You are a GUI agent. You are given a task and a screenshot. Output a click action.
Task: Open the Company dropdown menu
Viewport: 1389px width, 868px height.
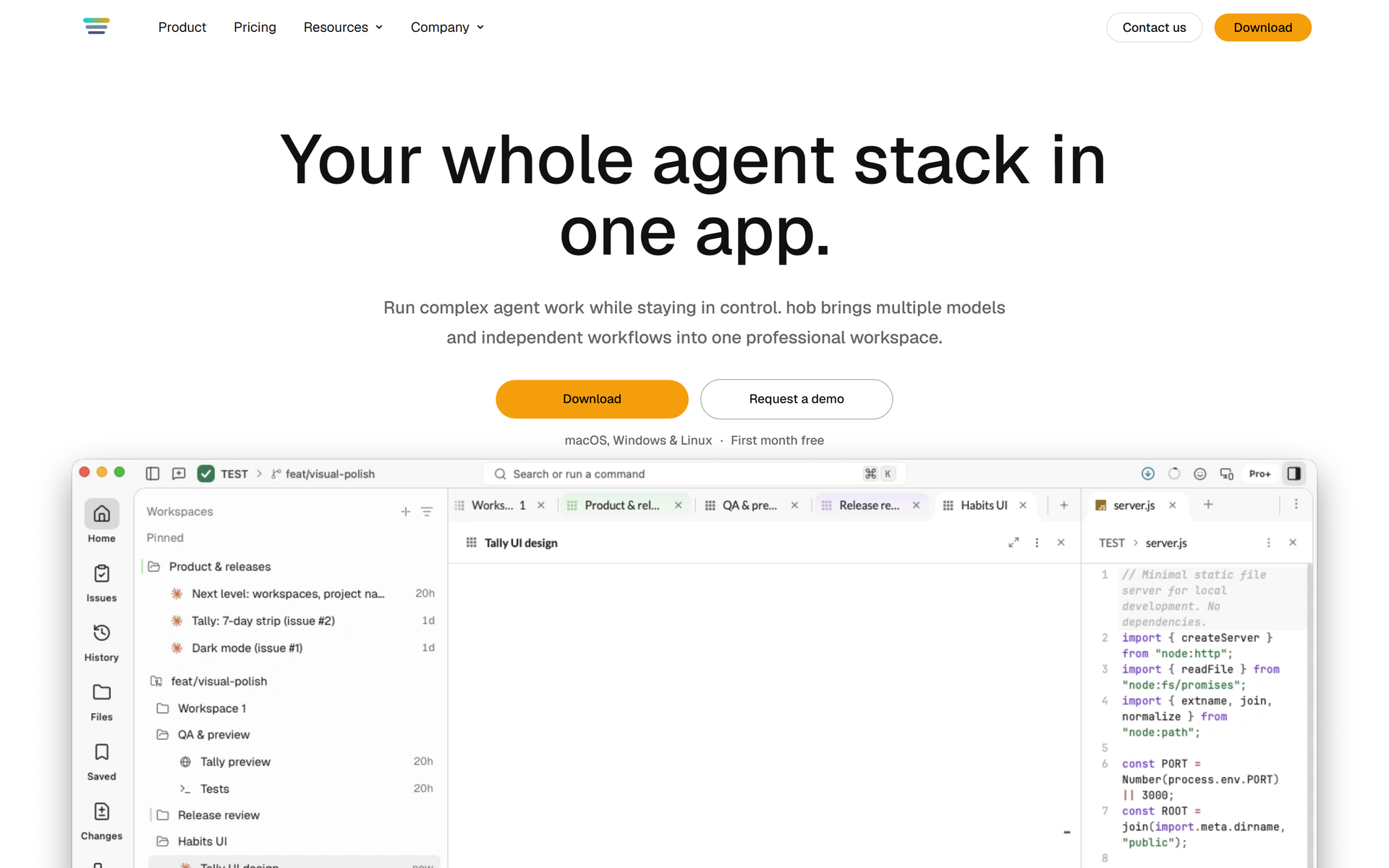pos(447,27)
